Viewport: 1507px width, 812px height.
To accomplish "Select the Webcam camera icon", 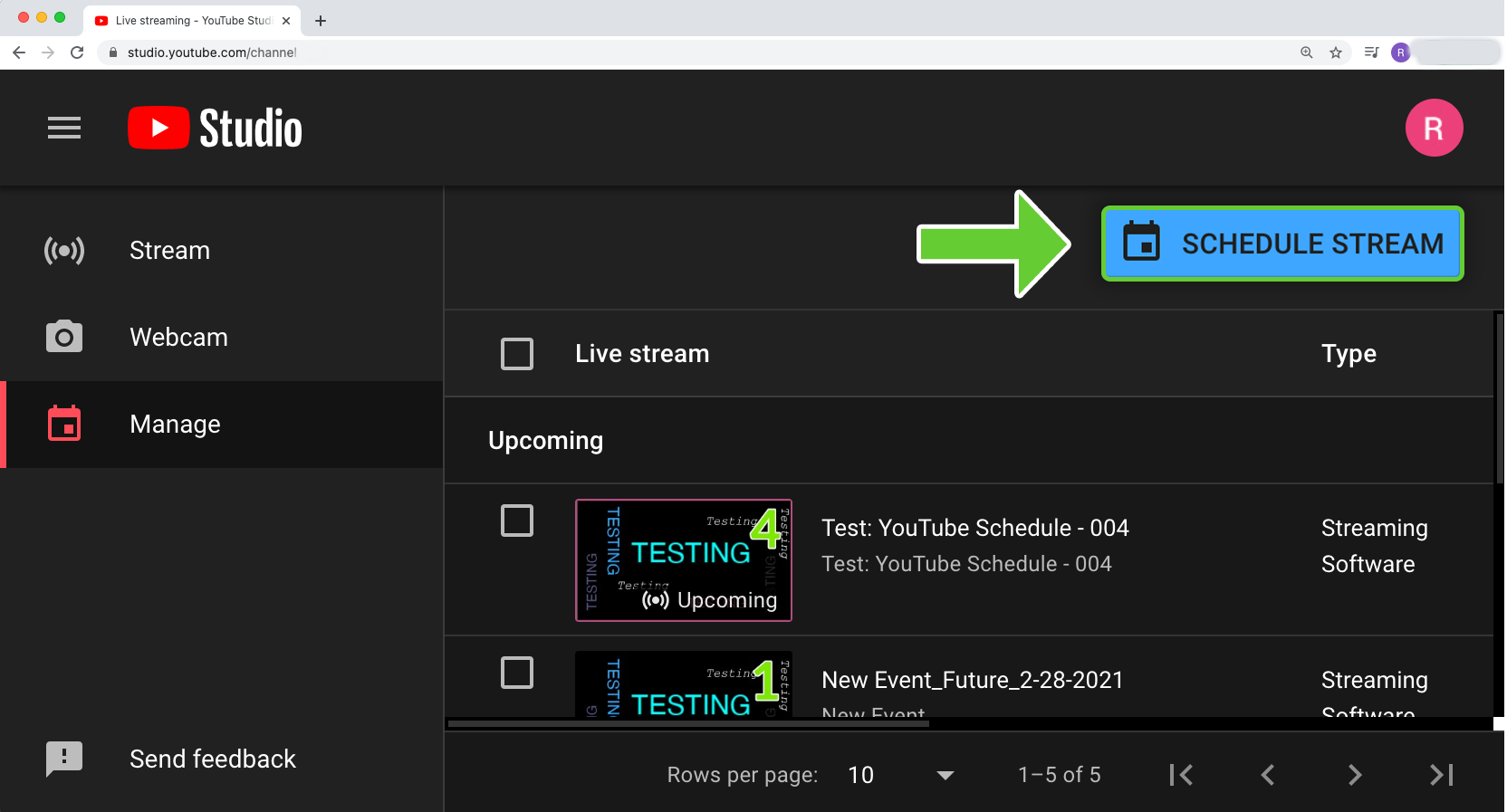I will (64, 337).
